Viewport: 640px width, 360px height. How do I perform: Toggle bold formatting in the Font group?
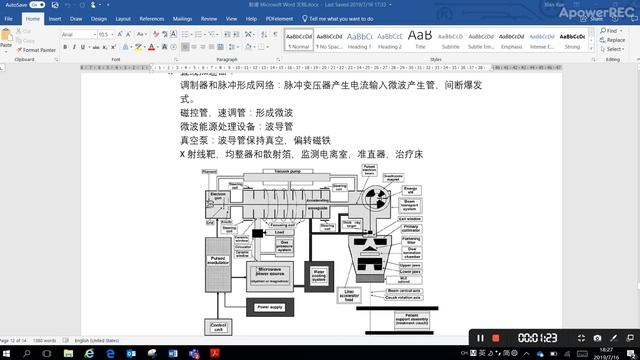click(65, 47)
